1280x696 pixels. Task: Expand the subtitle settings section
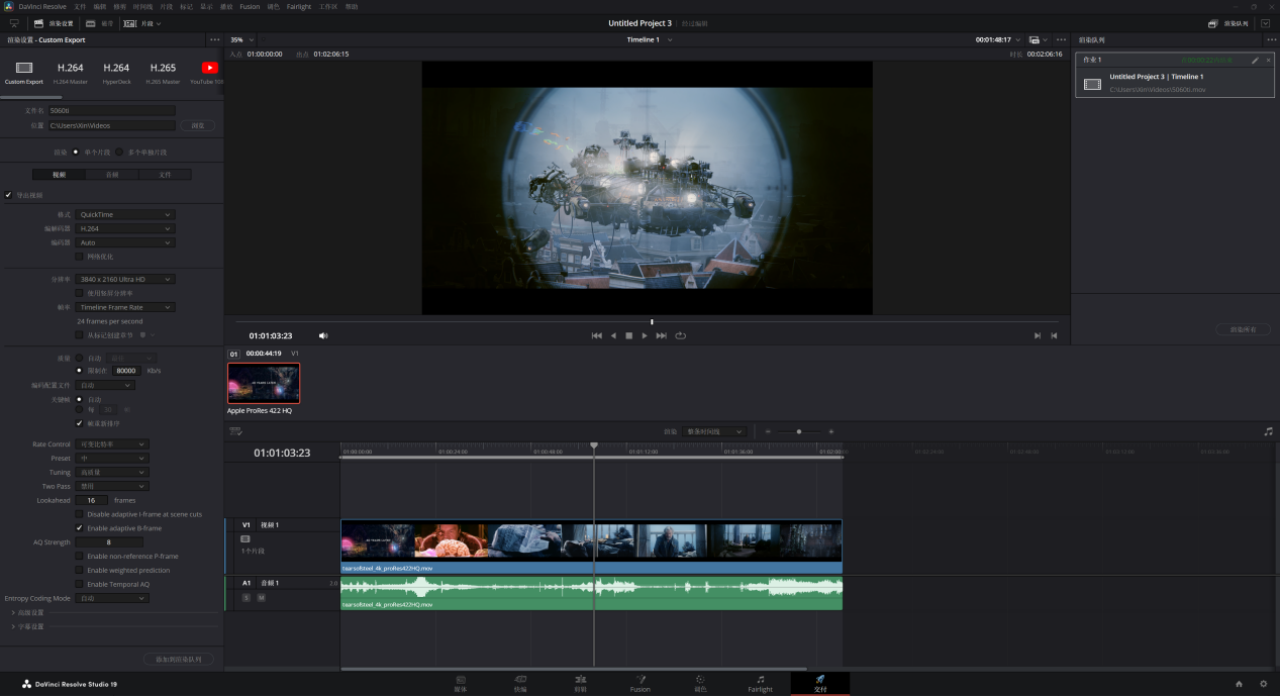[27, 626]
